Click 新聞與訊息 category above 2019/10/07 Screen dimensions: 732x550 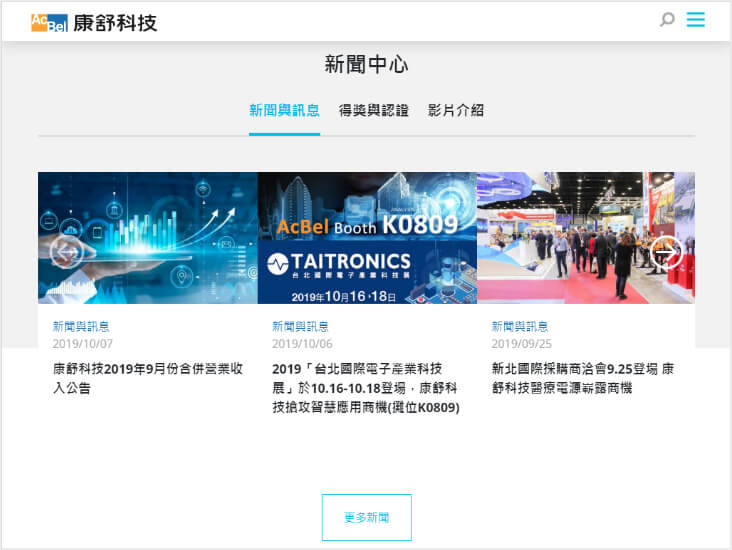[x=81, y=326]
